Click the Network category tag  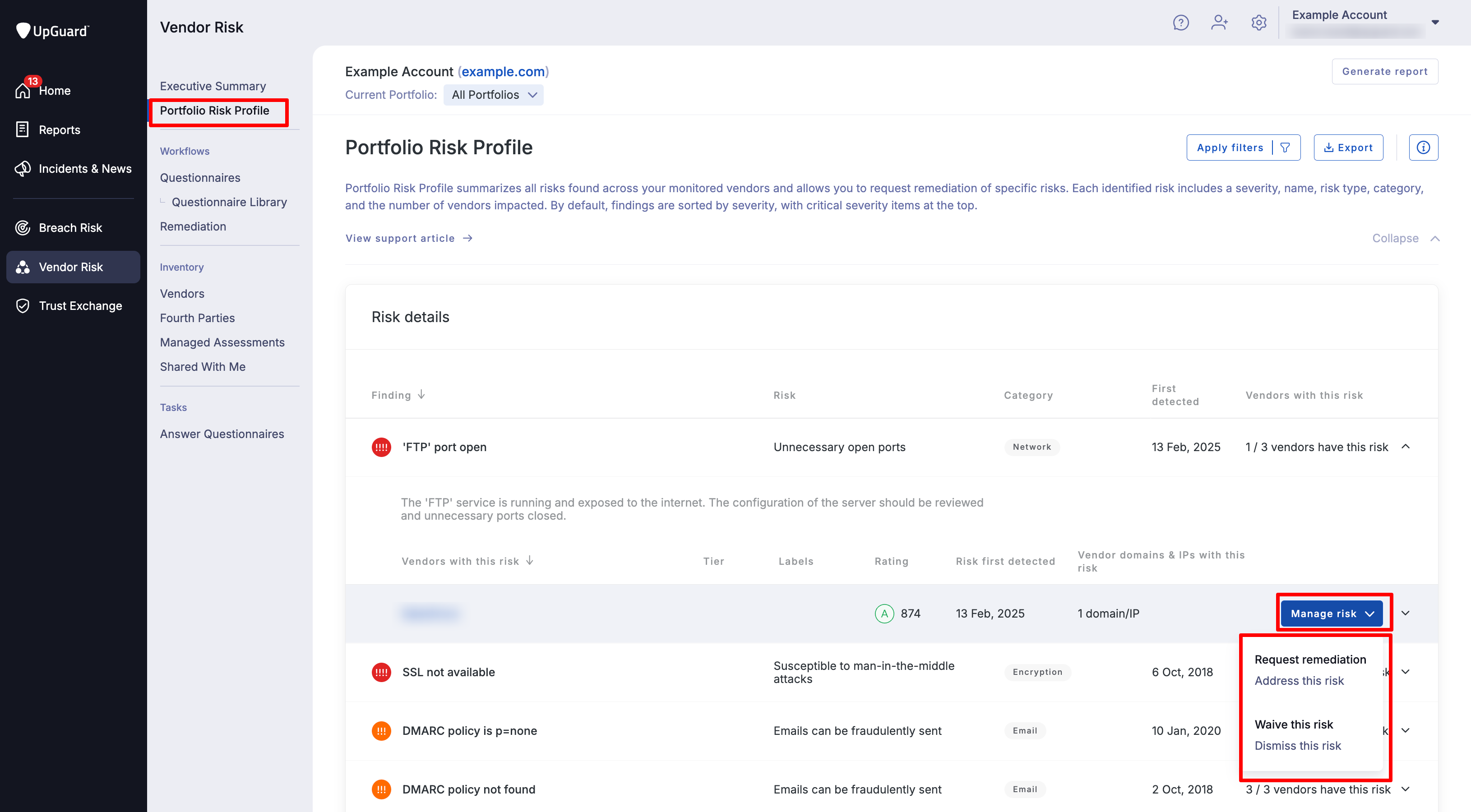coord(1032,447)
